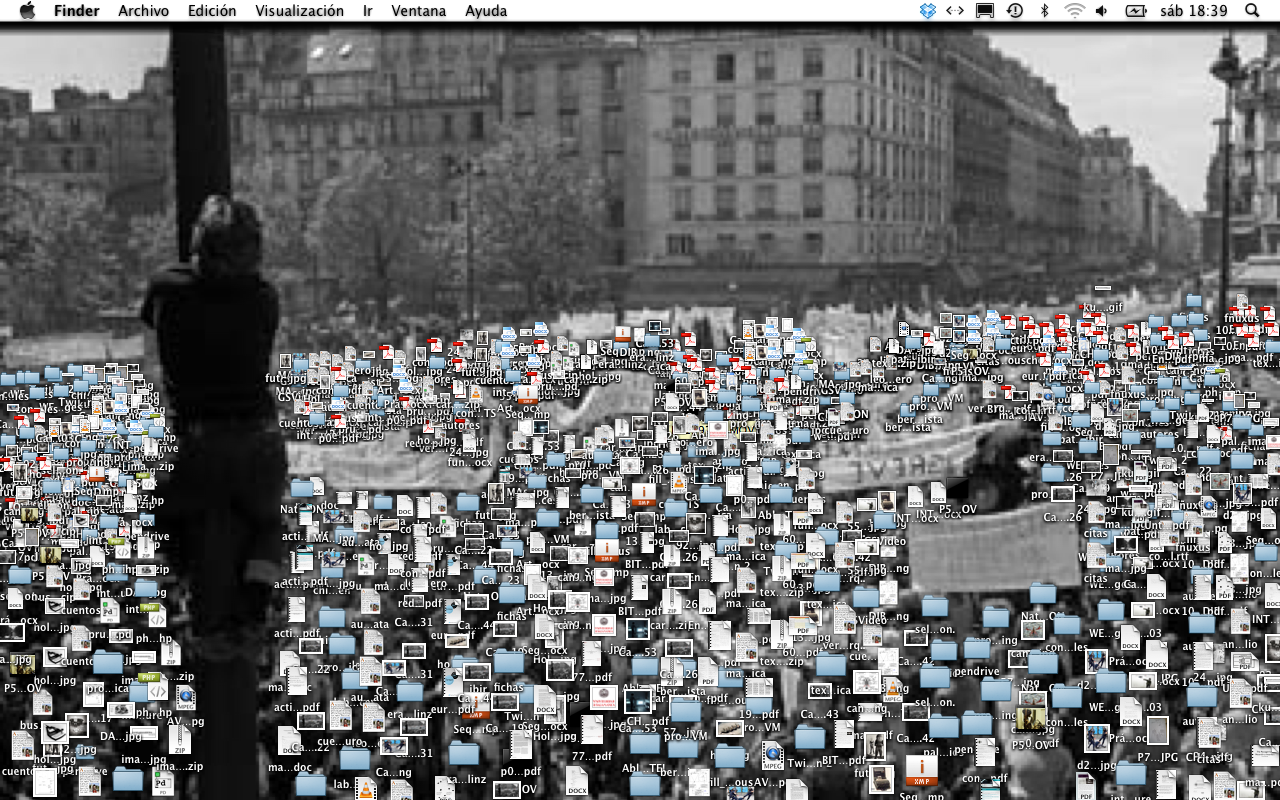Screen dimensions: 1280x800
Task: Open Spotlight search magnifying glass
Action: [x=1252, y=11]
